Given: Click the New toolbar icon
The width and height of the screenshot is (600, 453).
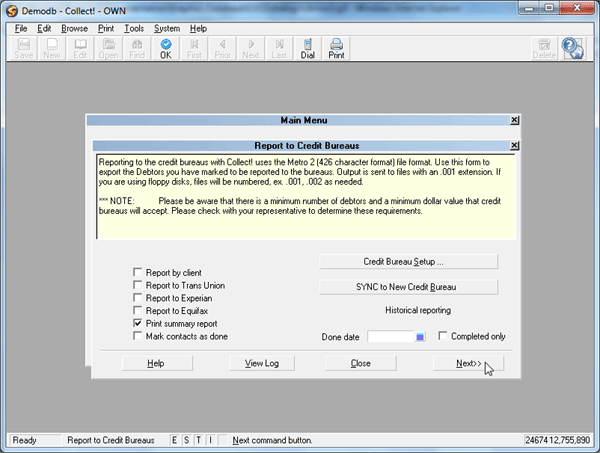Looking at the screenshot, I should pyautogui.click(x=52, y=49).
